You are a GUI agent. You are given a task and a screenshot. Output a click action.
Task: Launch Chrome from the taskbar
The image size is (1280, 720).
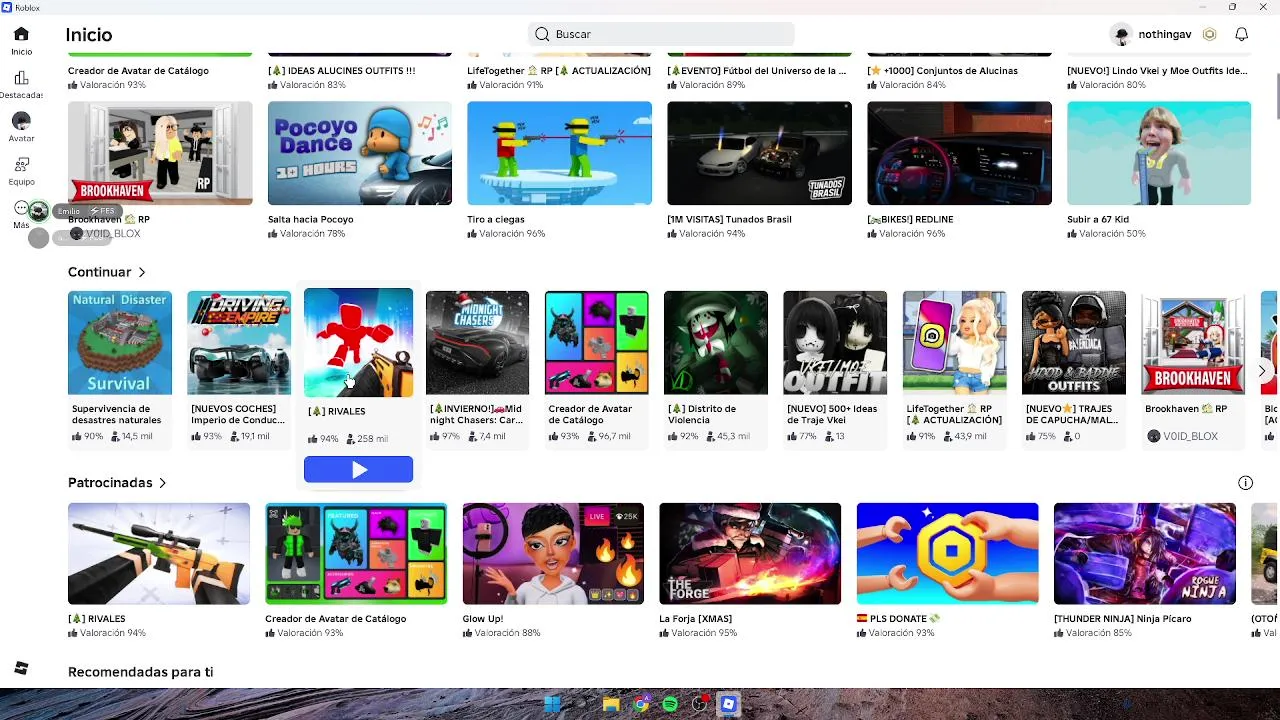(641, 704)
